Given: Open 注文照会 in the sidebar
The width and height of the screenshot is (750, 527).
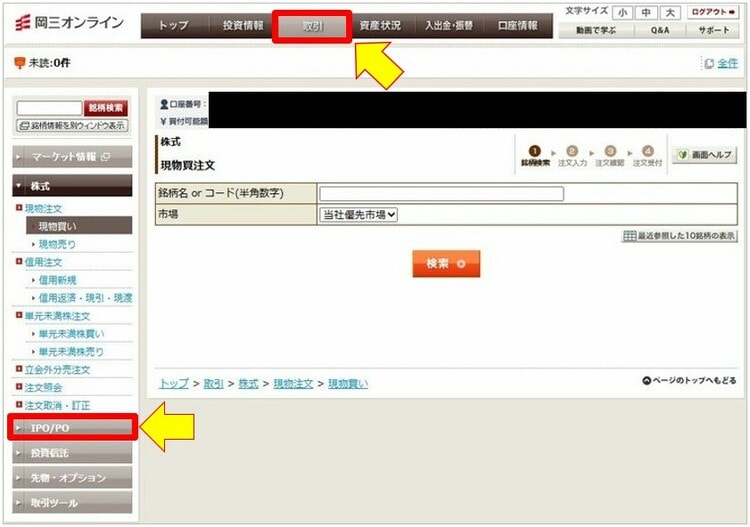Looking at the screenshot, I should (x=44, y=388).
